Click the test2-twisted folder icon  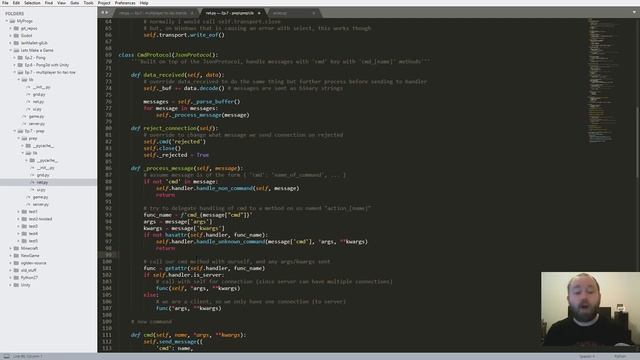pos(24,219)
